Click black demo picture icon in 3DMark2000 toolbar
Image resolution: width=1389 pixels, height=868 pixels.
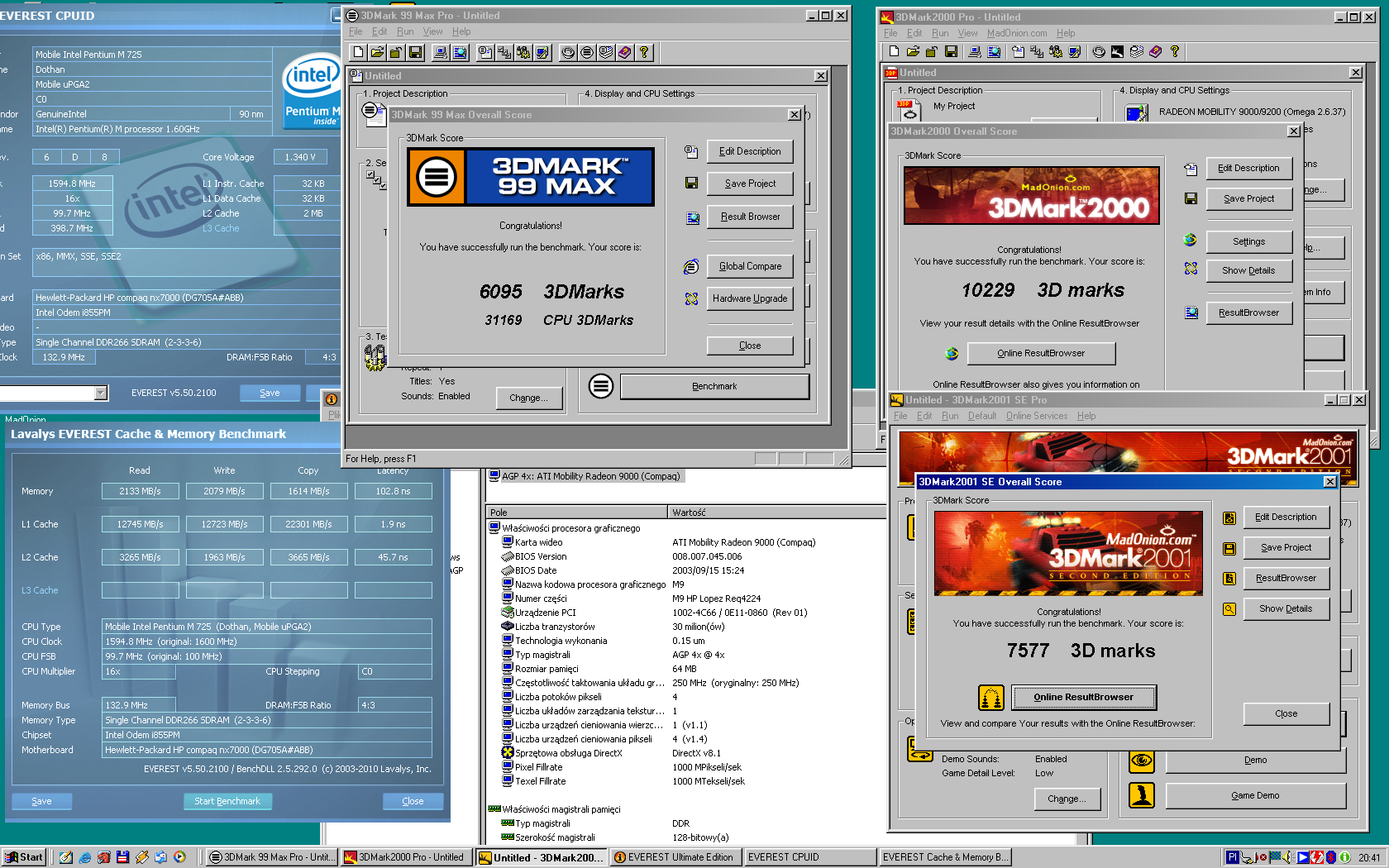point(1117,51)
